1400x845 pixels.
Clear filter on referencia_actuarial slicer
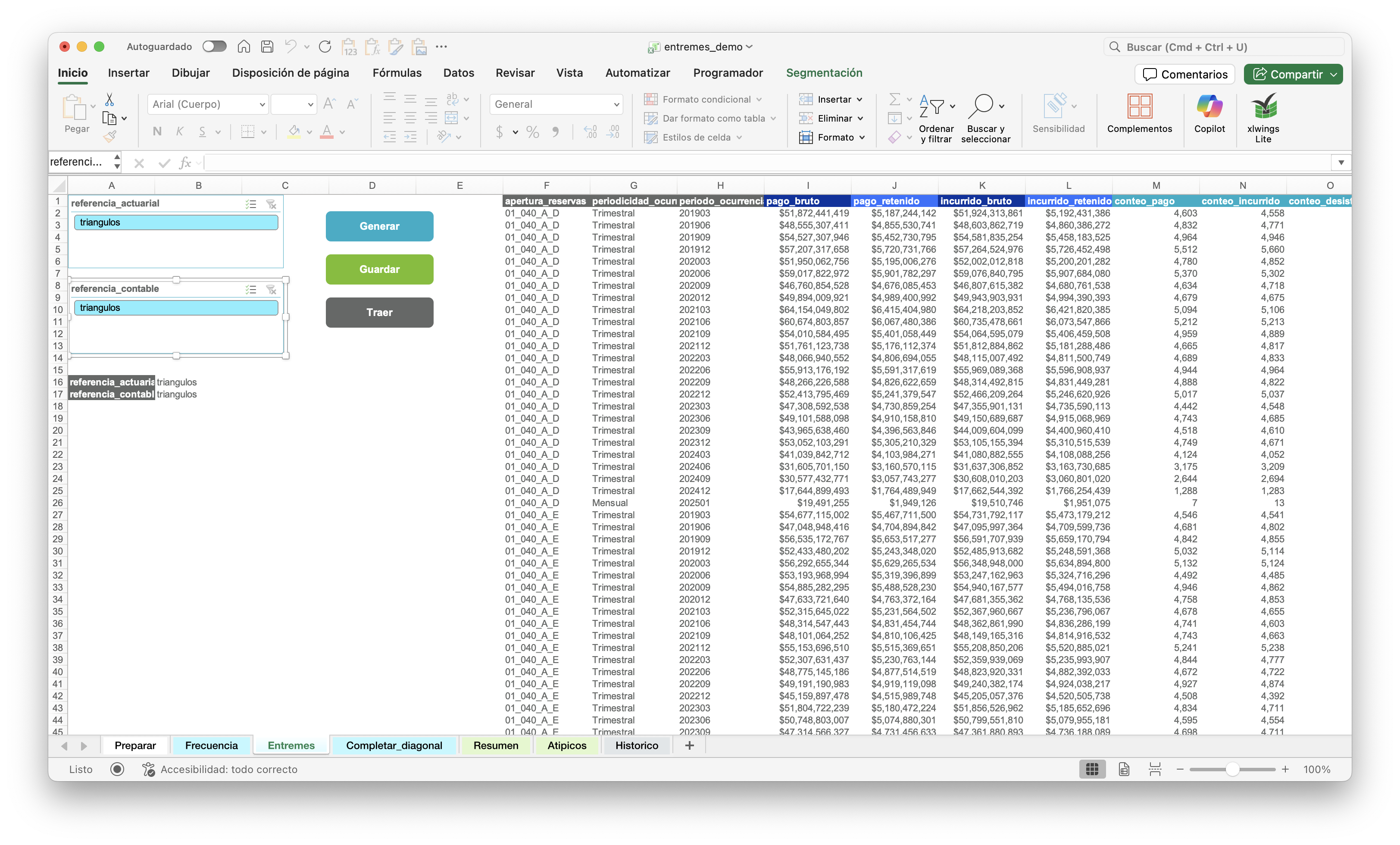point(271,204)
